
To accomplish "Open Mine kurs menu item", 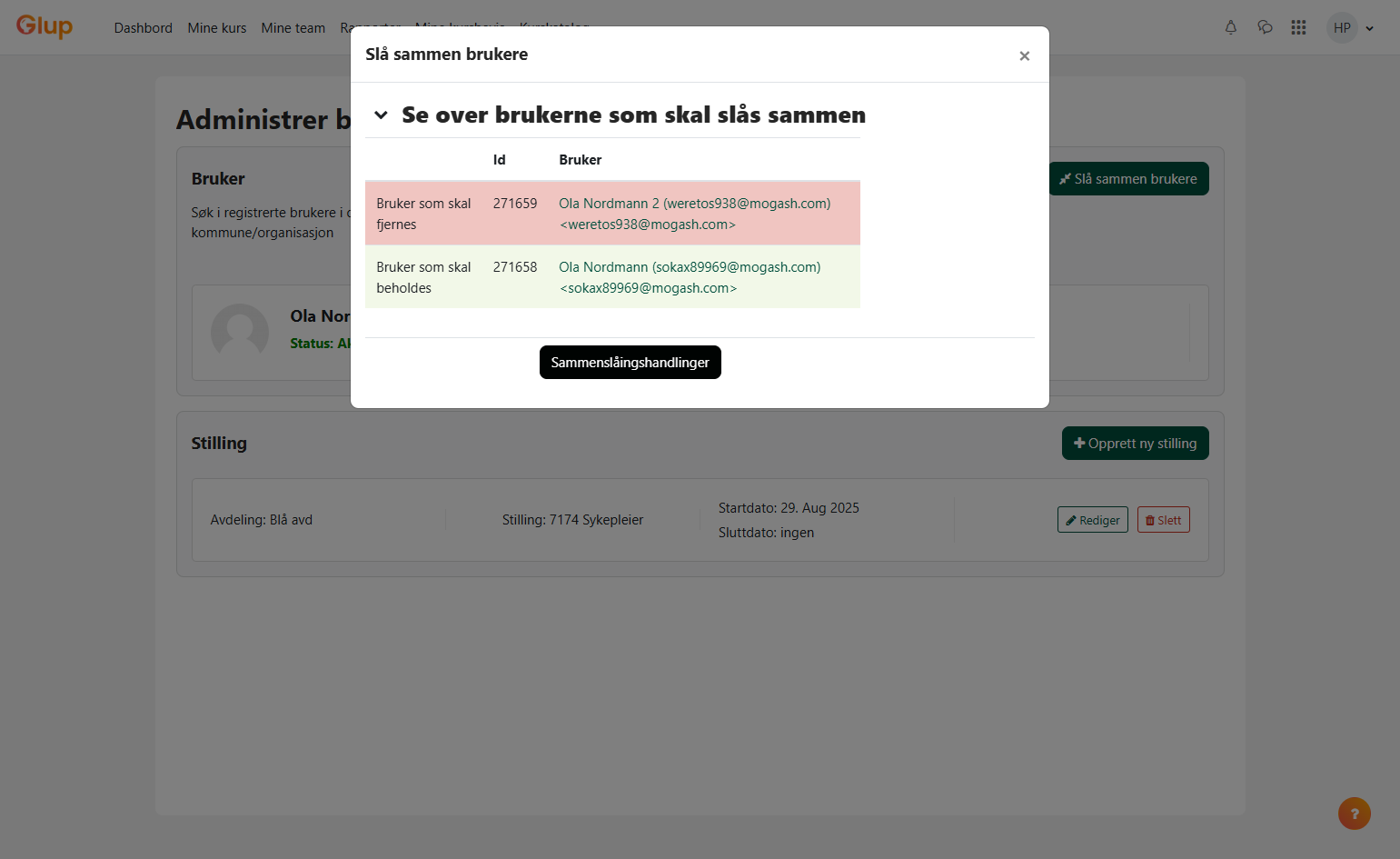I will 217,28.
